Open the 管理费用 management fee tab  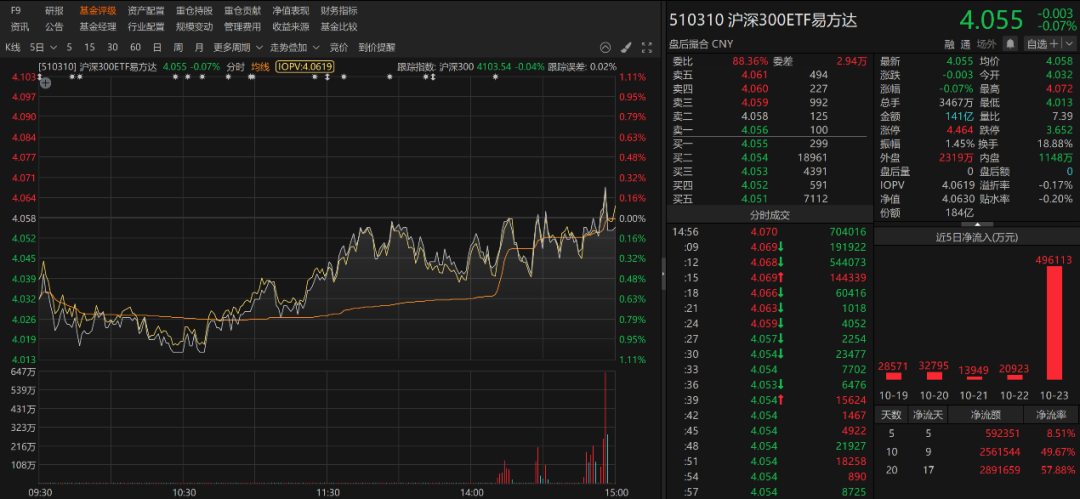(242, 27)
